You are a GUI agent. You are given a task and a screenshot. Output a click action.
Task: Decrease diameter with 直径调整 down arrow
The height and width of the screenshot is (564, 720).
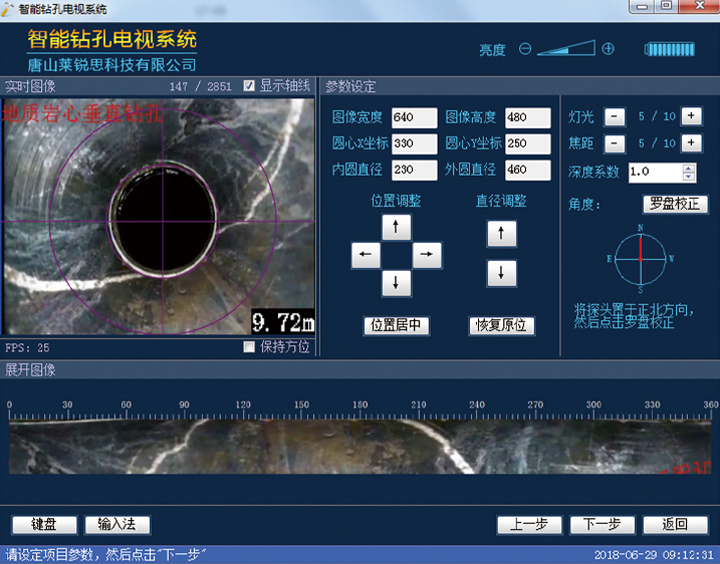501,273
